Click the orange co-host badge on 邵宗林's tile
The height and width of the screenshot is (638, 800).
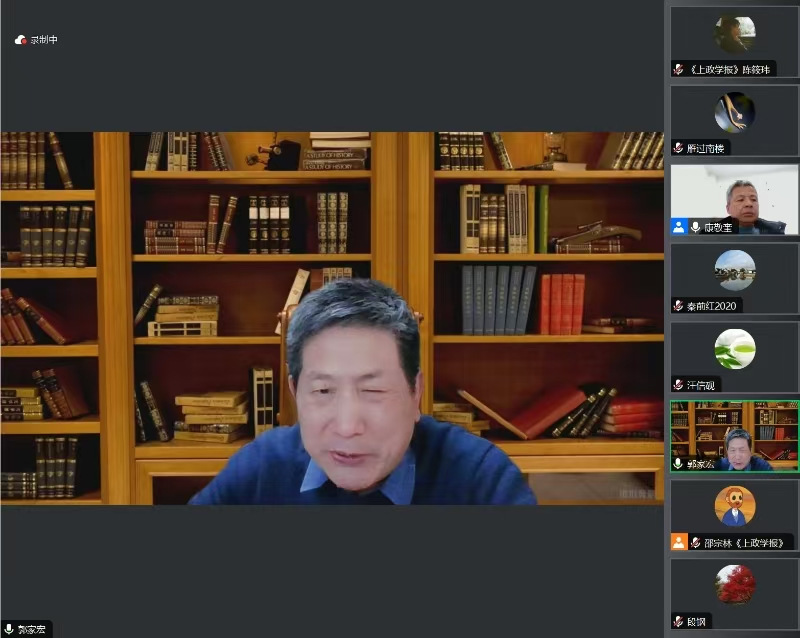coord(679,542)
